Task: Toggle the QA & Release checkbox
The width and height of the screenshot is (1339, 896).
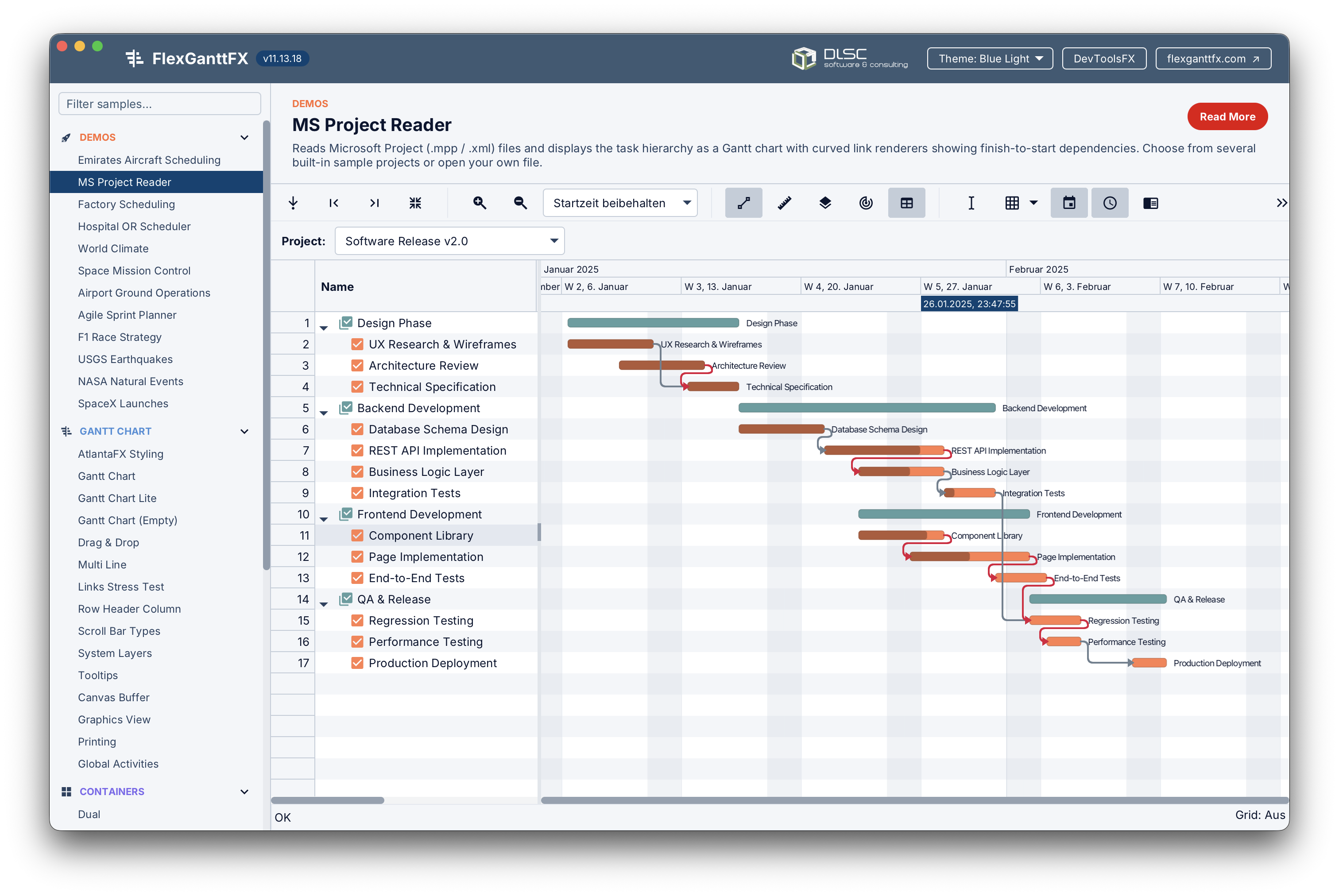Action: 346,599
